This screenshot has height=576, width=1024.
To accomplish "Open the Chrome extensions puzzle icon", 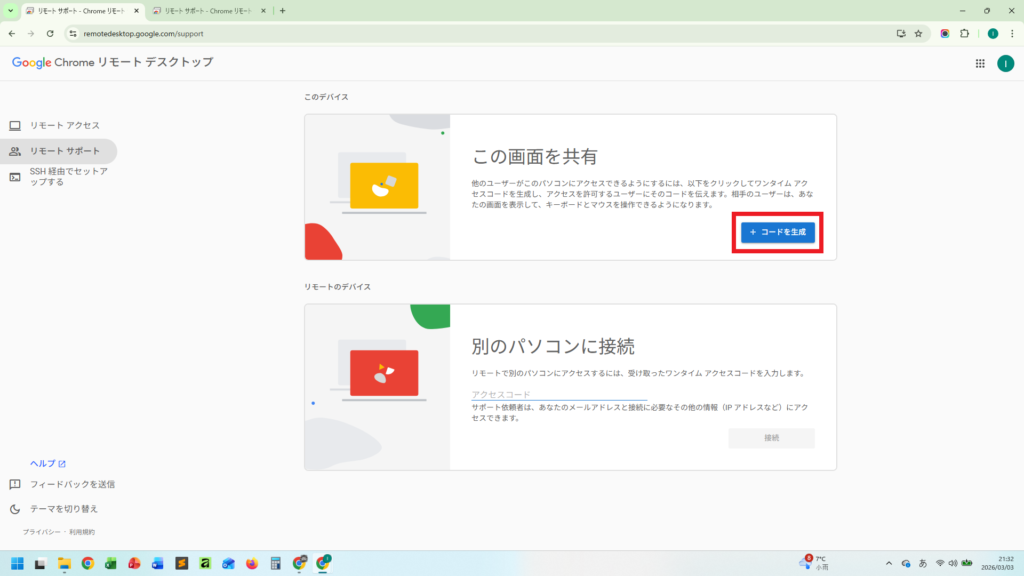I will [x=964, y=33].
